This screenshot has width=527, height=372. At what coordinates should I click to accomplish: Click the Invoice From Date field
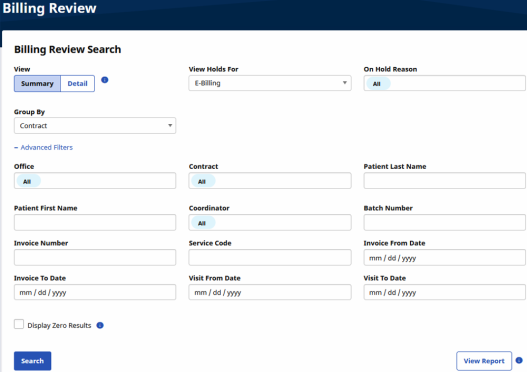444,257
